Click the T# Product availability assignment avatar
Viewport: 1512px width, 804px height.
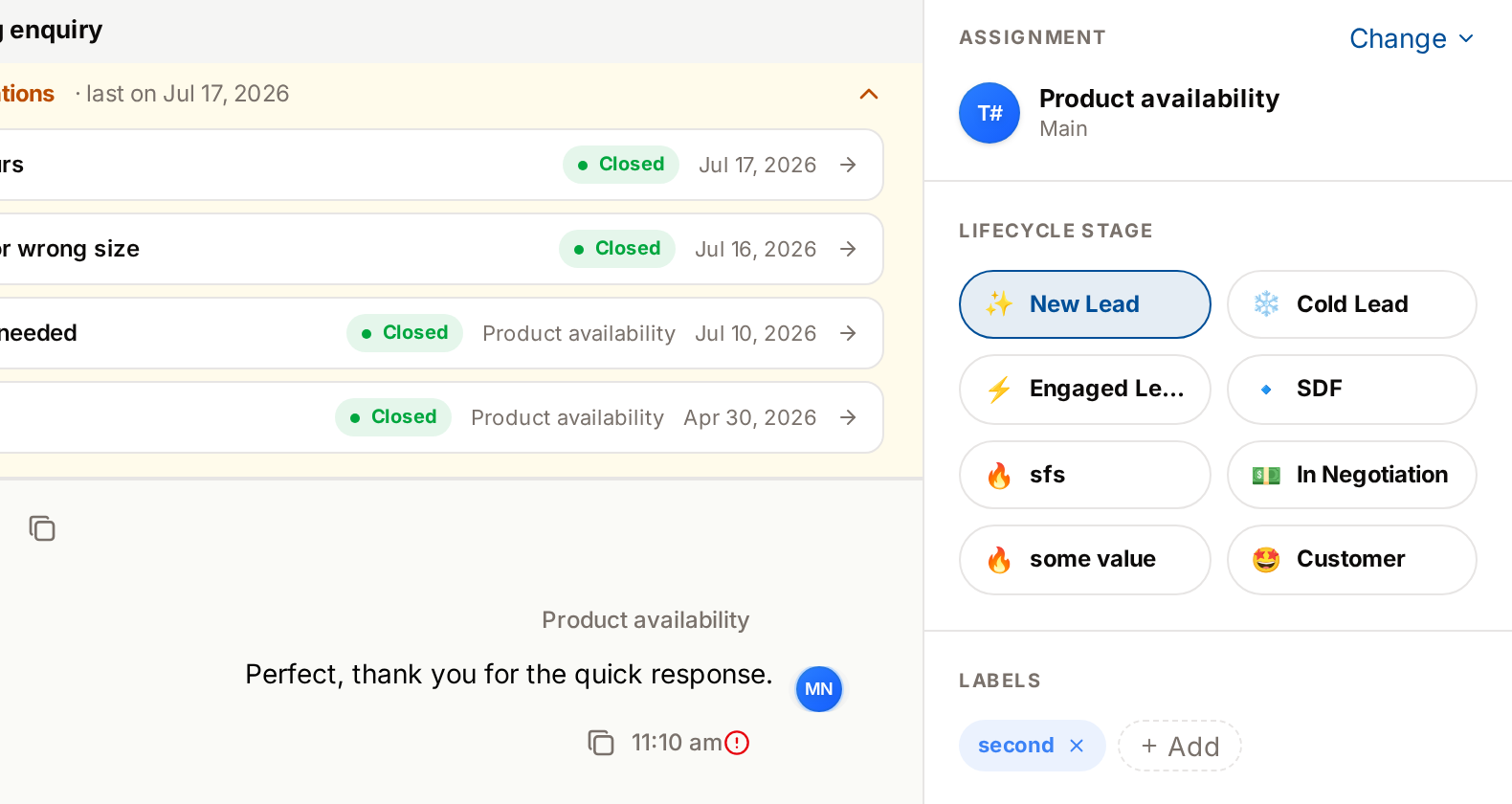pyautogui.click(x=989, y=113)
